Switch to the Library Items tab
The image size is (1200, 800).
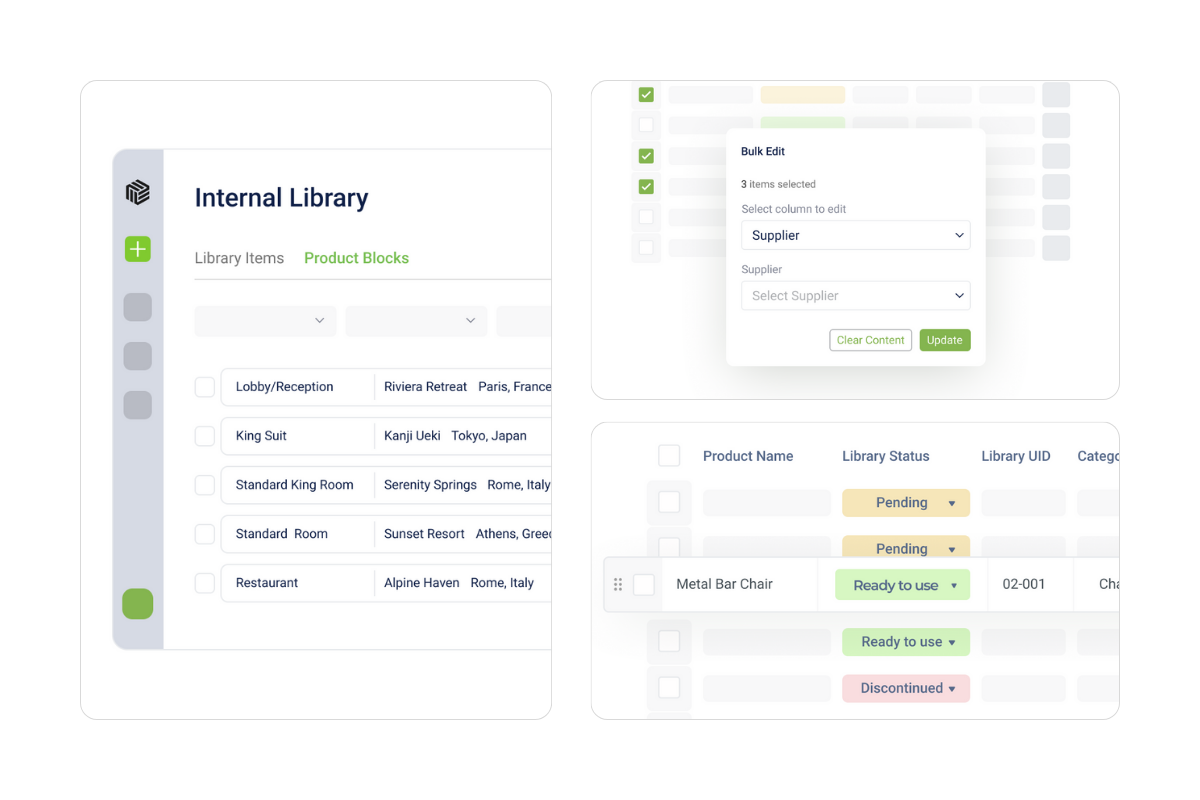tap(239, 258)
